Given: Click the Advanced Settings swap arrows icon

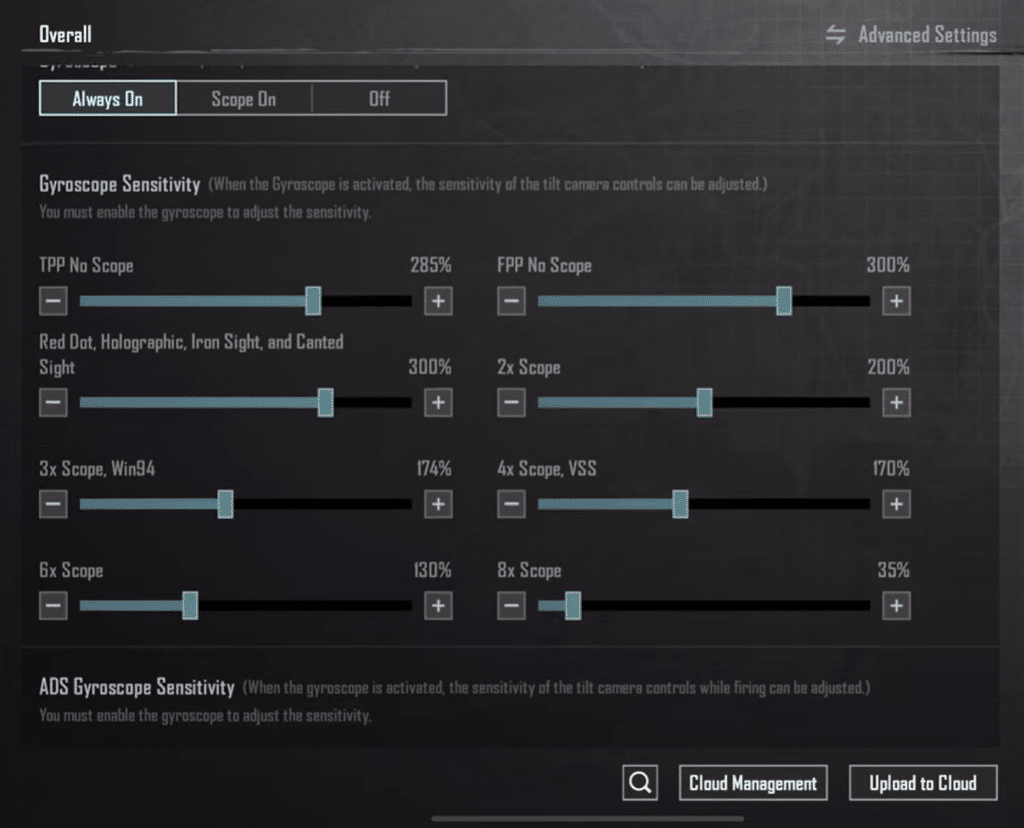Looking at the screenshot, I should click(x=836, y=35).
